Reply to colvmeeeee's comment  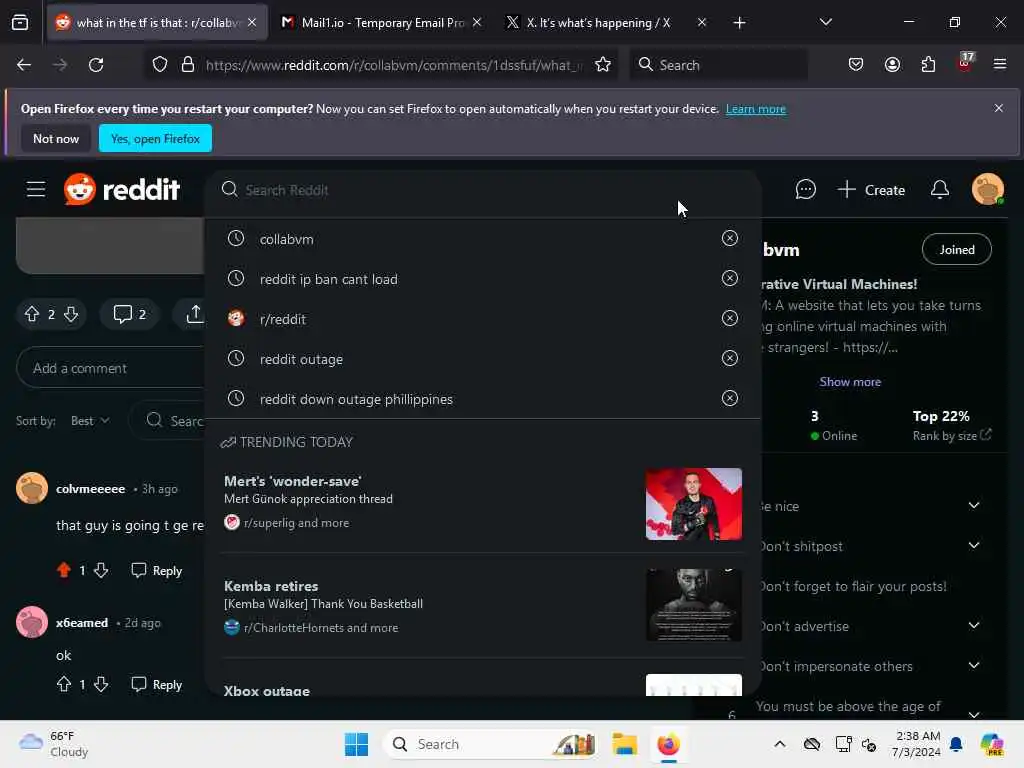[157, 570]
